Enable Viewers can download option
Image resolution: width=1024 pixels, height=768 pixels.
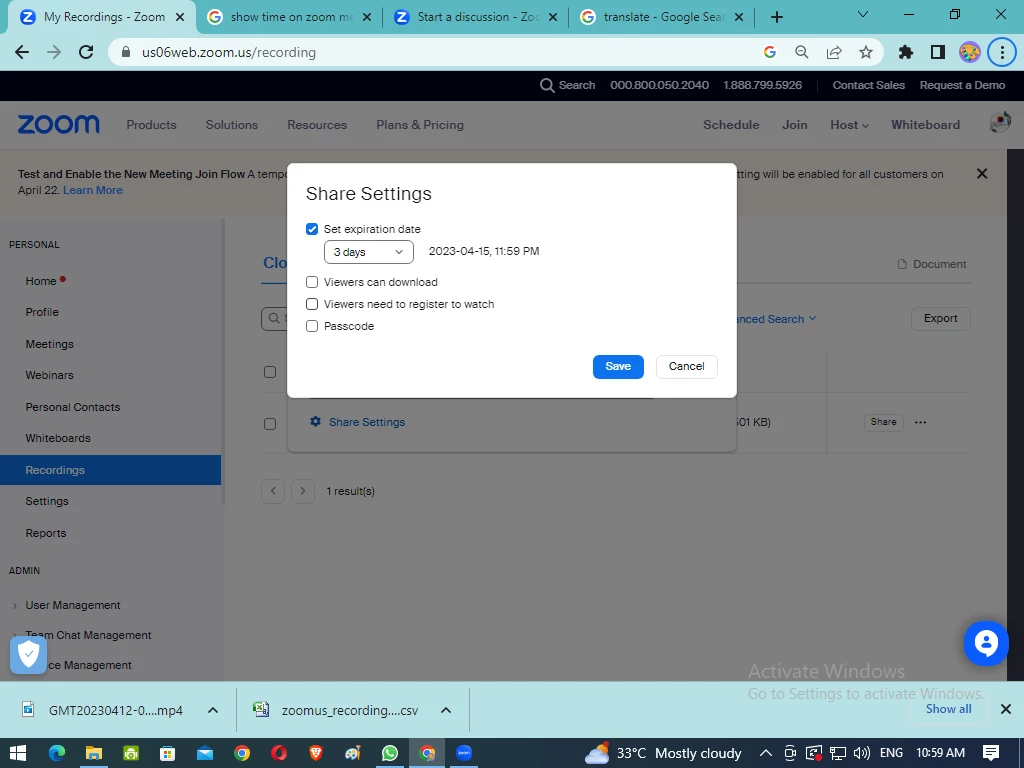click(312, 282)
